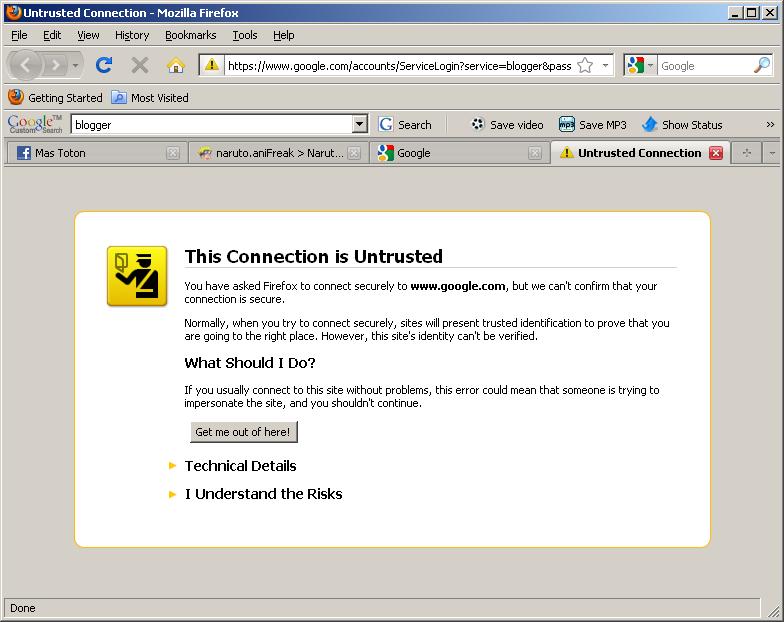Image resolution: width=784 pixels, height=622 pixels.
Task: Open the Most Visited bookmarks folder
Action: tap(150, 98)
